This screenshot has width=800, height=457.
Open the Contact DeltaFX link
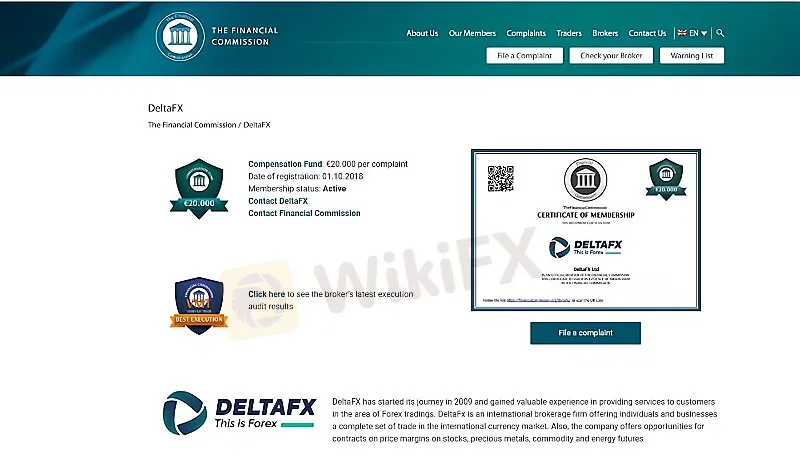(278, 201)
